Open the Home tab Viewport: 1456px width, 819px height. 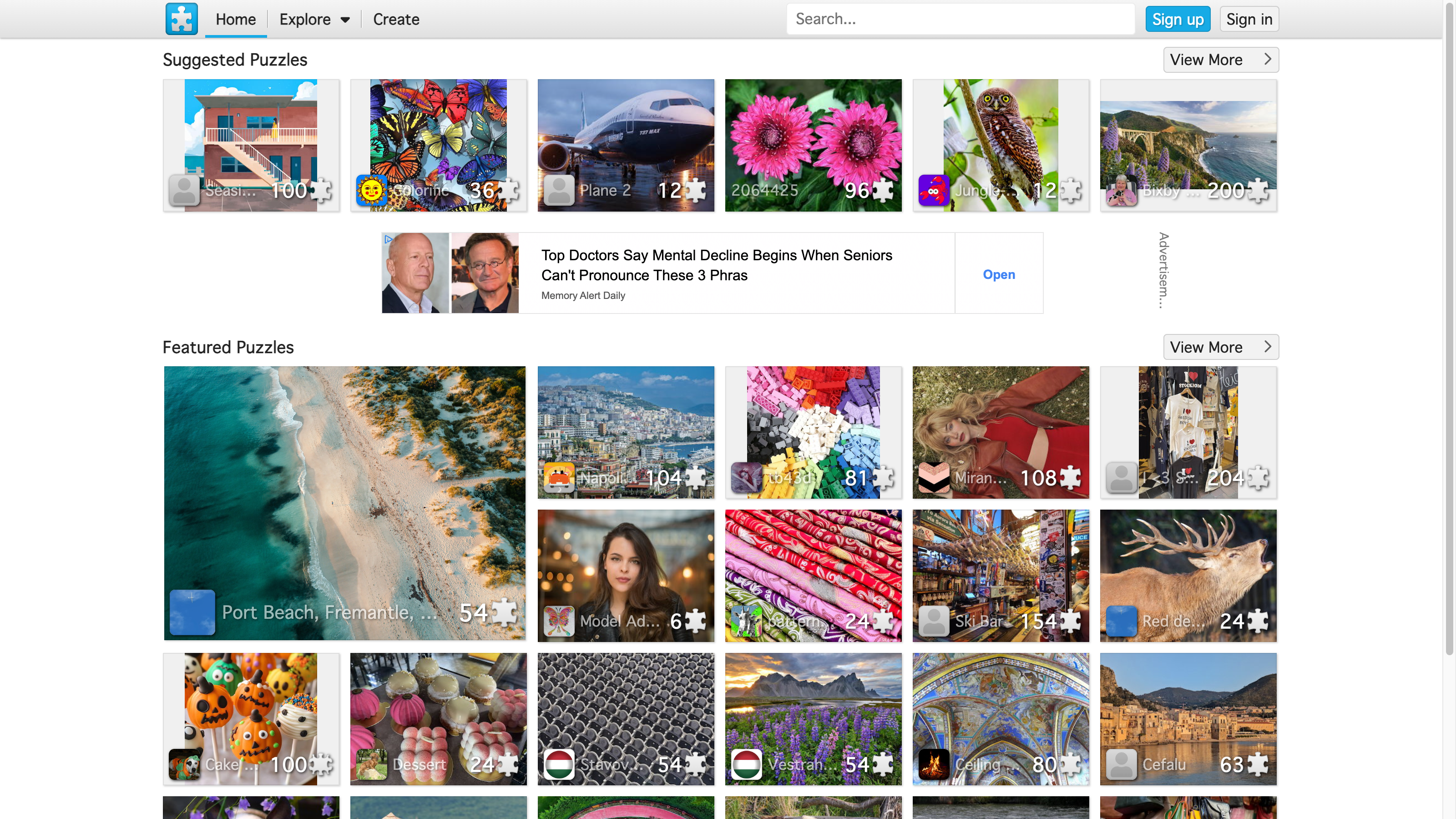236,19
